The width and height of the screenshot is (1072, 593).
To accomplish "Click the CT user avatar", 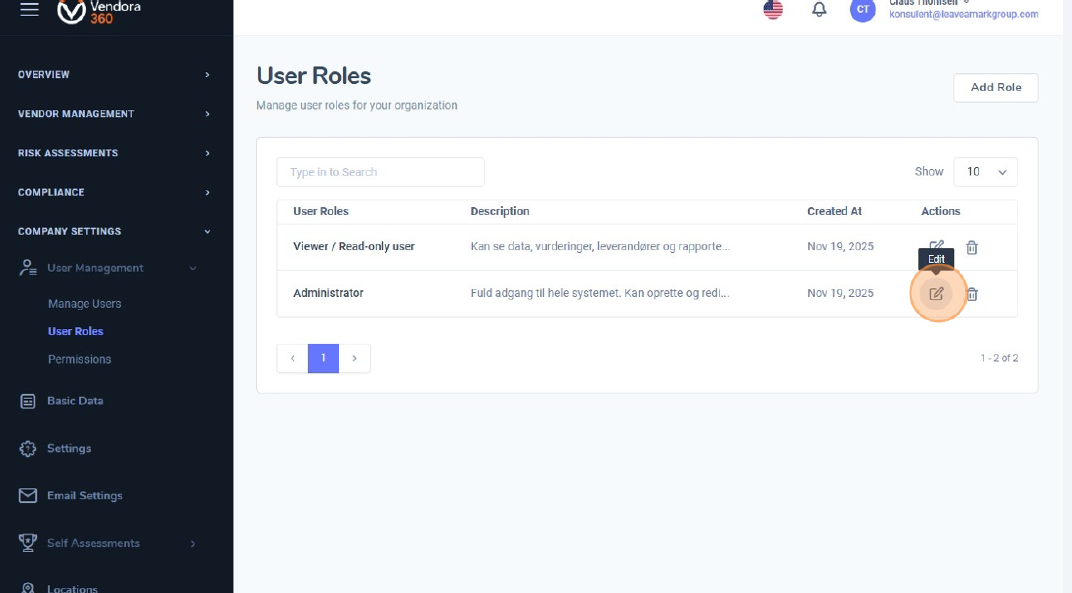I will (862, 10).
